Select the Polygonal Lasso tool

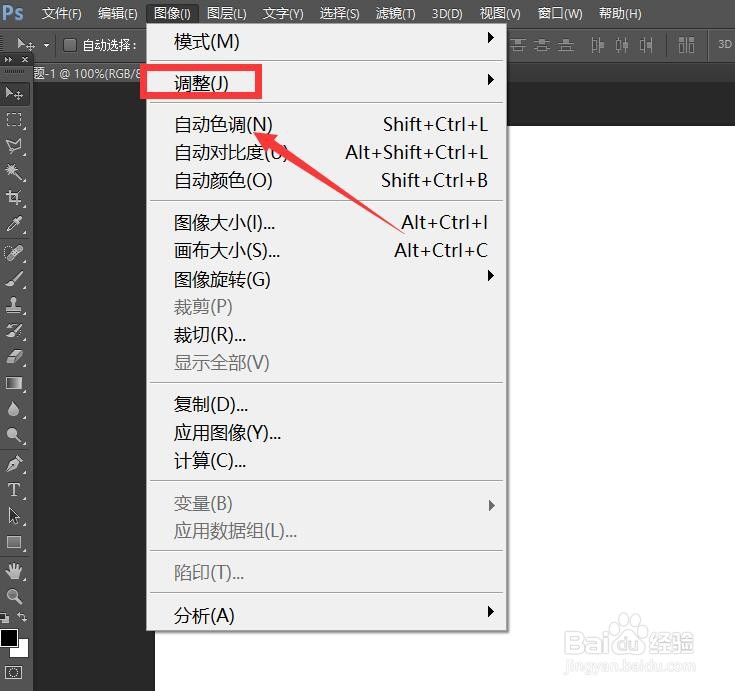click(x=14, y=146)
